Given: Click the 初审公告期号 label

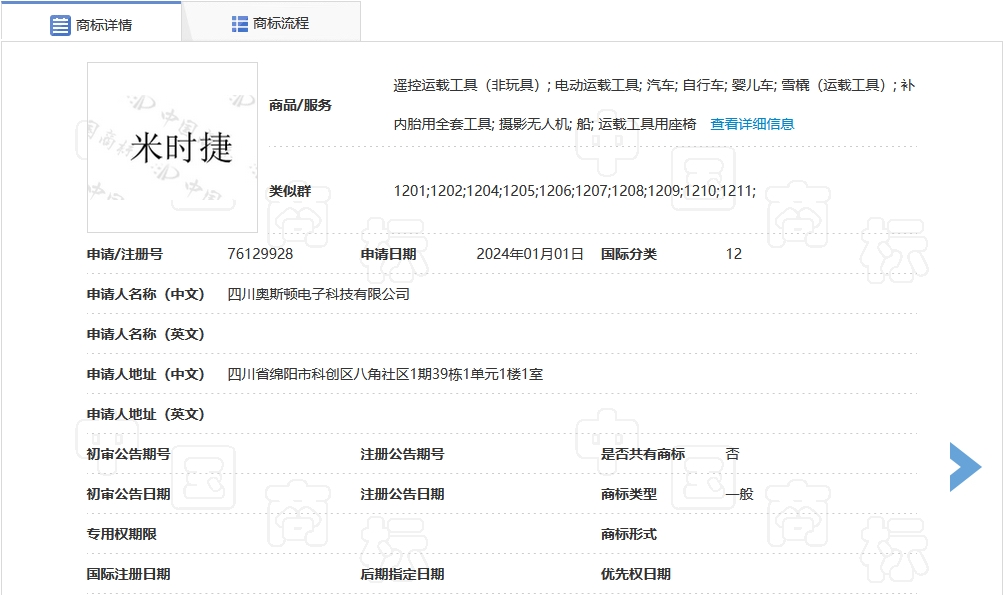Looking at the screenshot, I should (x=128, y=454).
